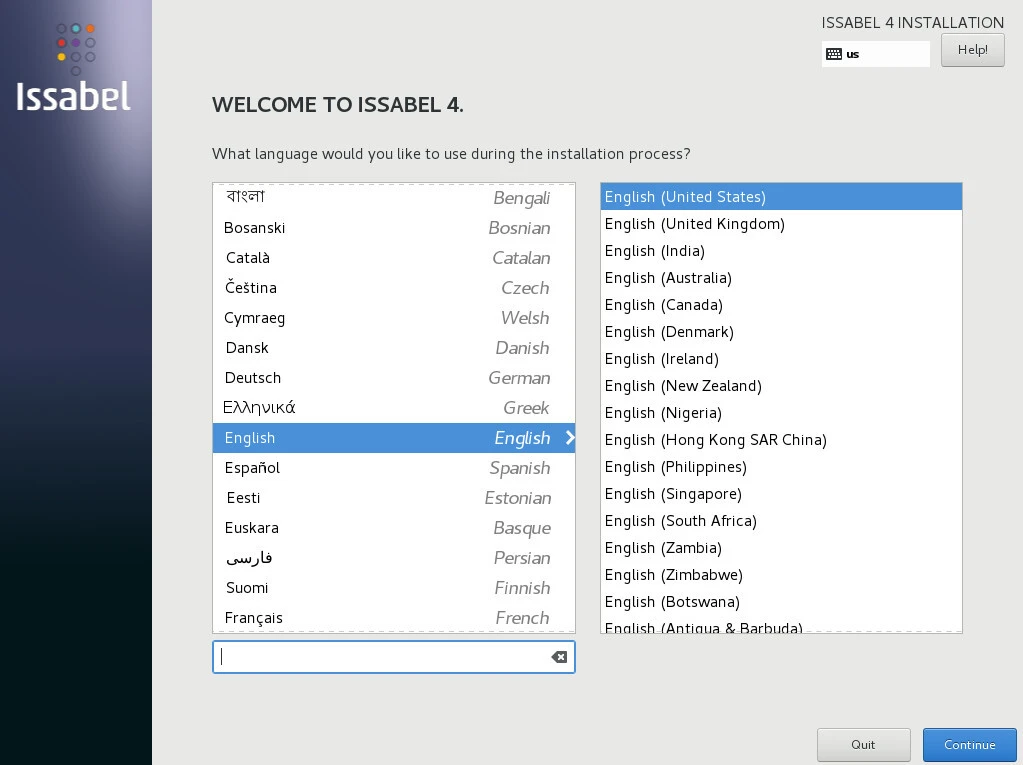Open the us keyboard layout indicator
This screenshot has height=765, width=1023.
tap(875, 54)
